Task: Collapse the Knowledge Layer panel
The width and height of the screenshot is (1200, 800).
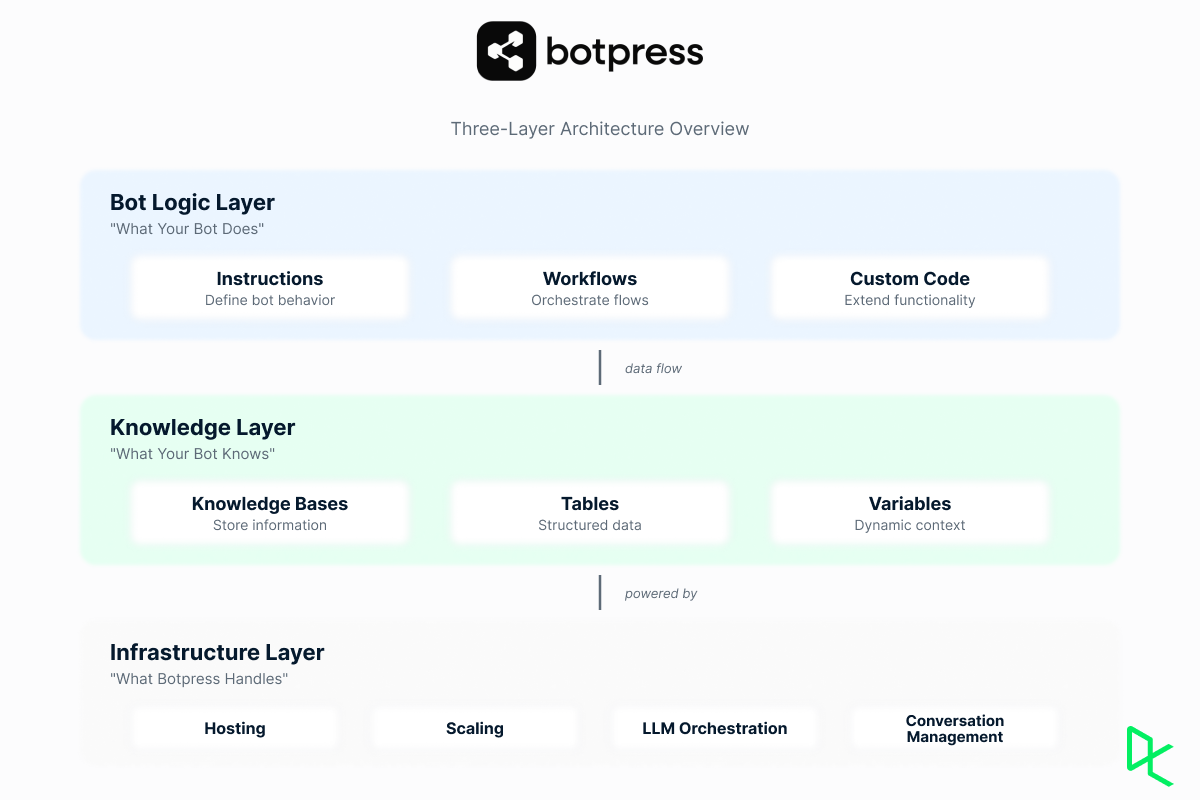Action: pos(202,427)
